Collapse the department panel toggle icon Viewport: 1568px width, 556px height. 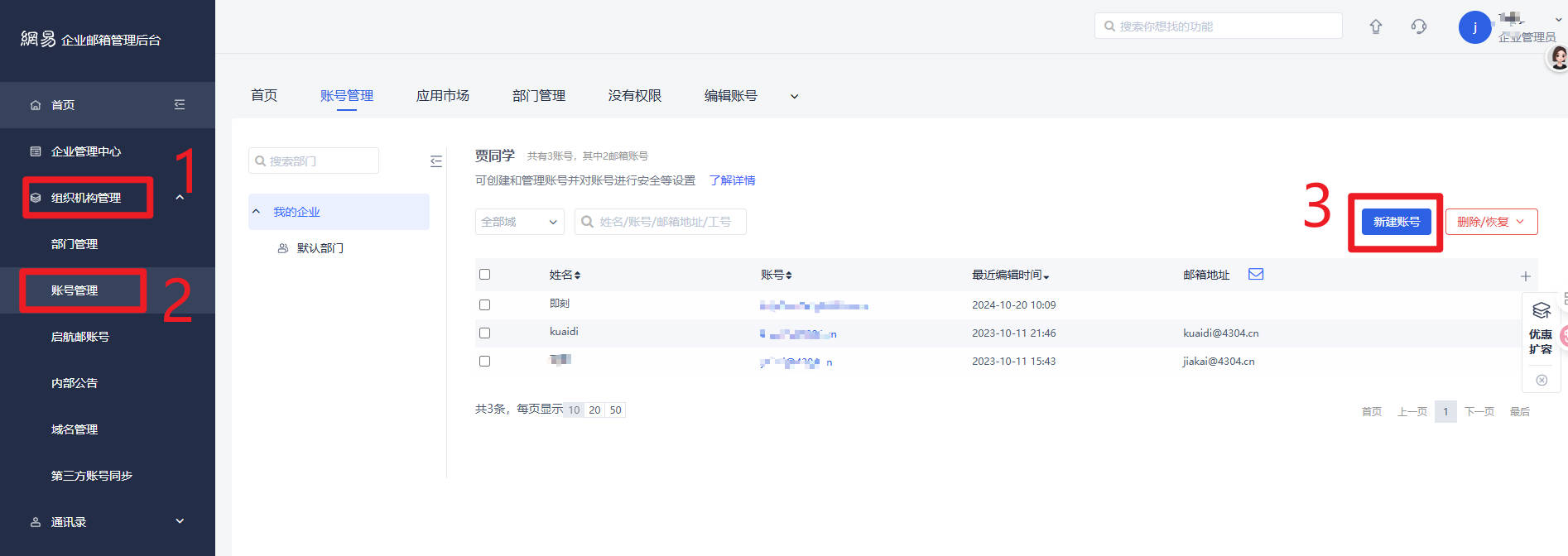(436, 161)
